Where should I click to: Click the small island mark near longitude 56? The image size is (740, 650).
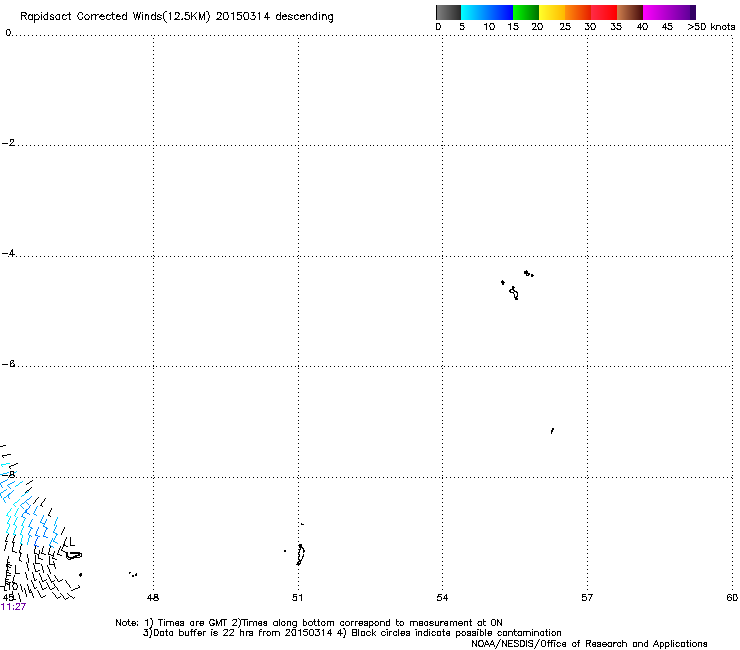tap(552, 431)
